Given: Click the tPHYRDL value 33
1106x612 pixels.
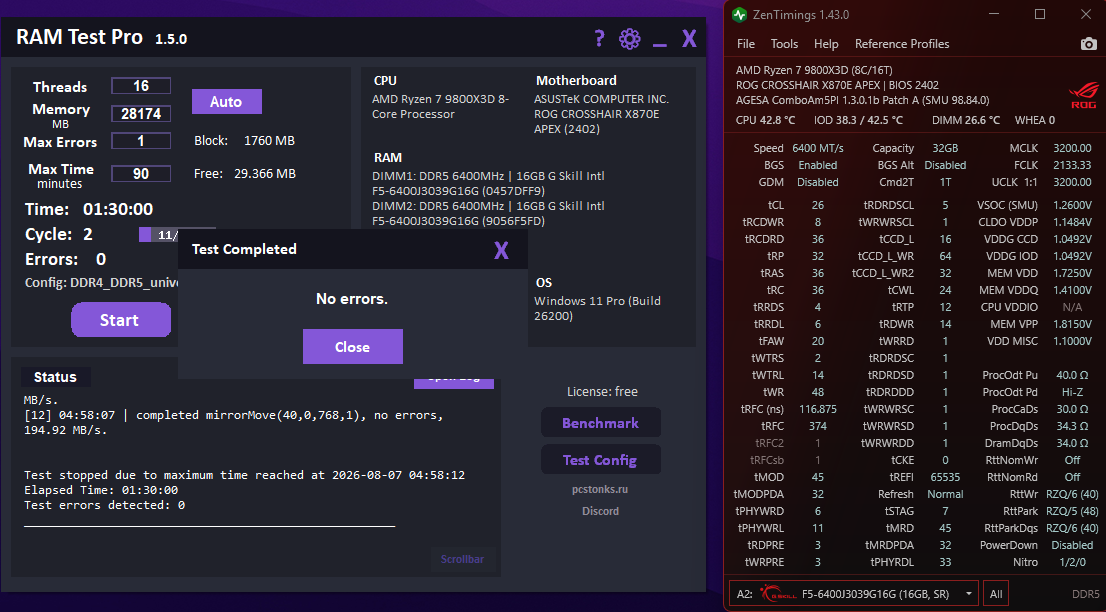Looking at the screenshot, I should click(945, 562).
